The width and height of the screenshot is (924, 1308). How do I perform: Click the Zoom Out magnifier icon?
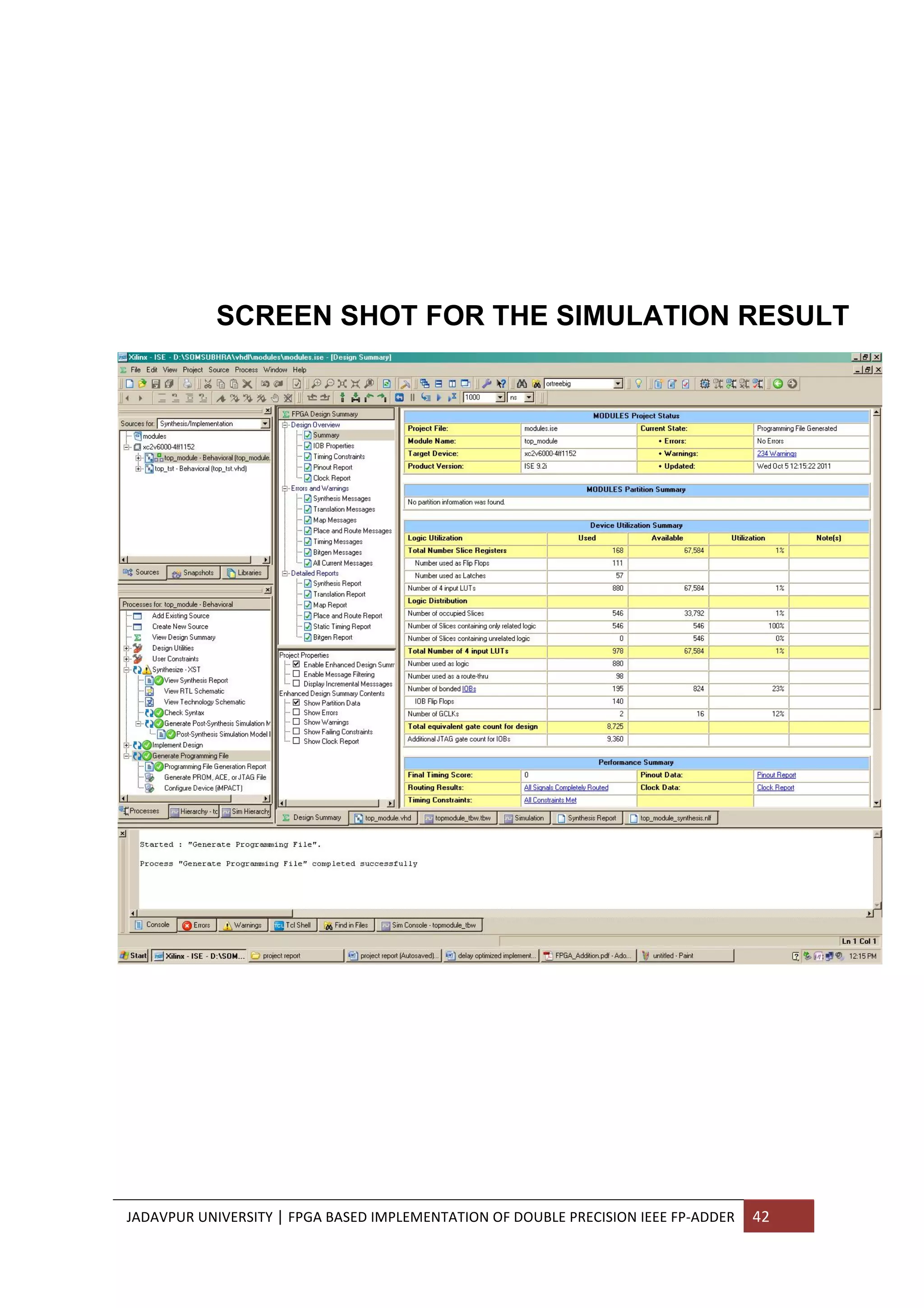[x=329, y=384]
